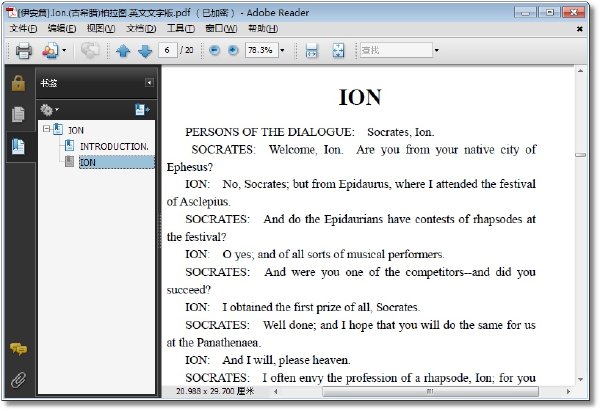This screenshot has width=600, height=411.
Task: Click horizontal scrollbar right arrow
Action: click(x=568, y=391)
